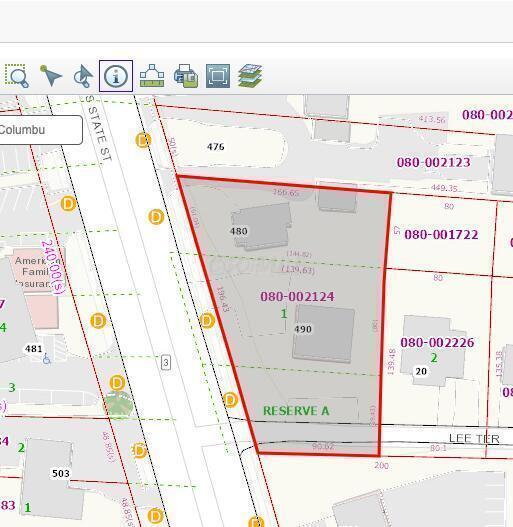This screenshot has width=513, height=527.
Task: Click address marker 476
Action: point(215,147)
